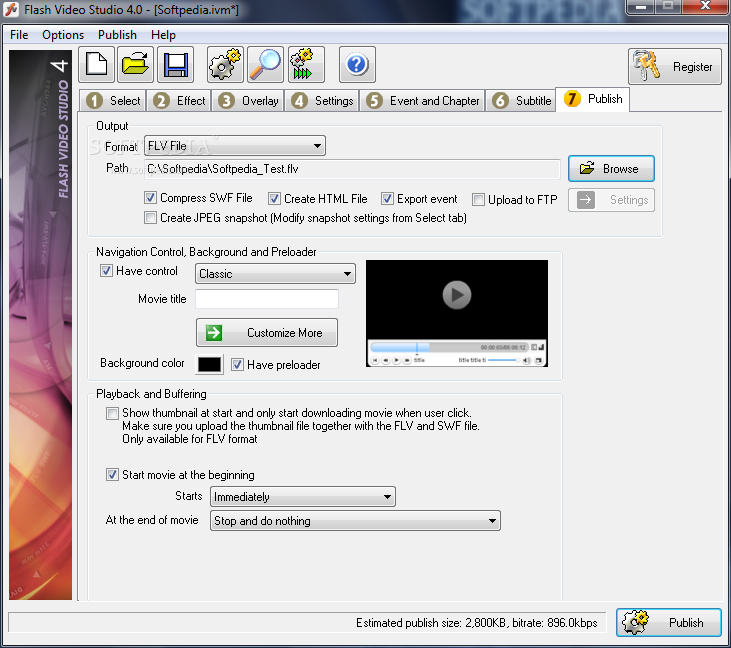Select the Publish tab numbered 7
This screenshot has height=648, width=731.
coord(593,99)
